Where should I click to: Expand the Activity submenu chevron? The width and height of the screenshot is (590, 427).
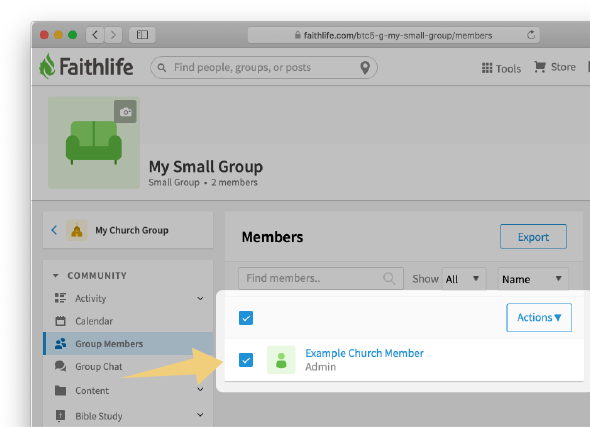[200, 299]
